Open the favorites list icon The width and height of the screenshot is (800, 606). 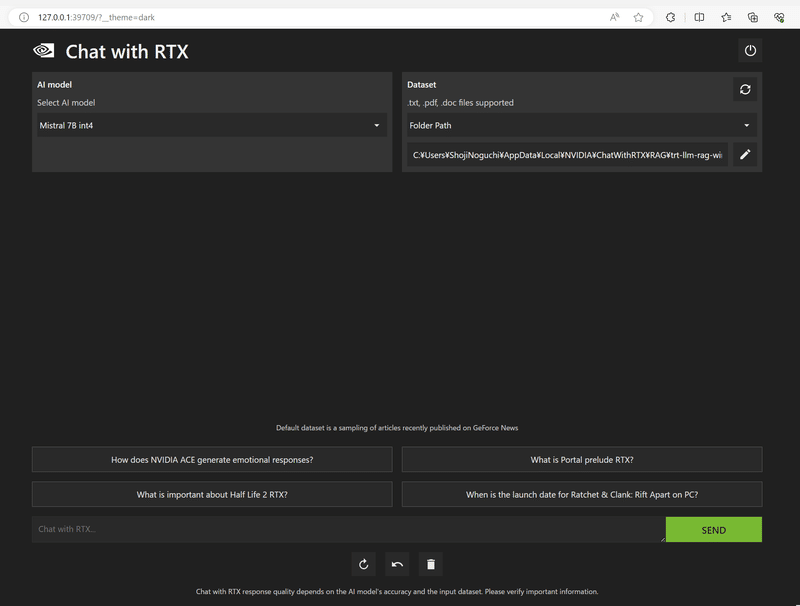coord(726,17)
